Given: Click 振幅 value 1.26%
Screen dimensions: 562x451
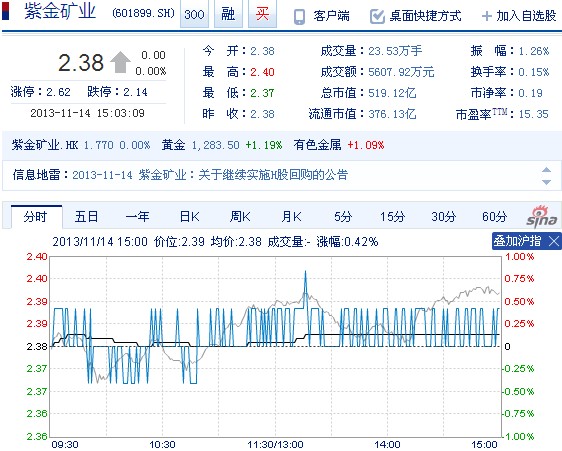Looking at the screenshot, I should (x=534, y=51).
